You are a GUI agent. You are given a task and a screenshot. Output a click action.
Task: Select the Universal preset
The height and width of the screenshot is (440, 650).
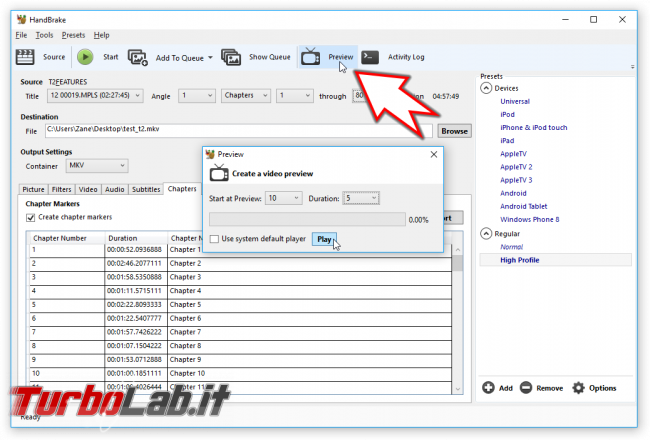(x=515, y=101)
